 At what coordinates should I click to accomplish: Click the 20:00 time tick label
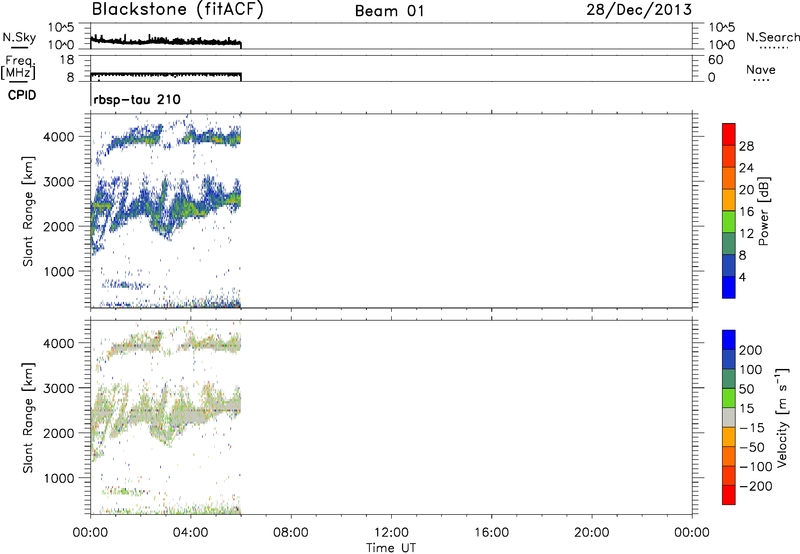(591, 533)
